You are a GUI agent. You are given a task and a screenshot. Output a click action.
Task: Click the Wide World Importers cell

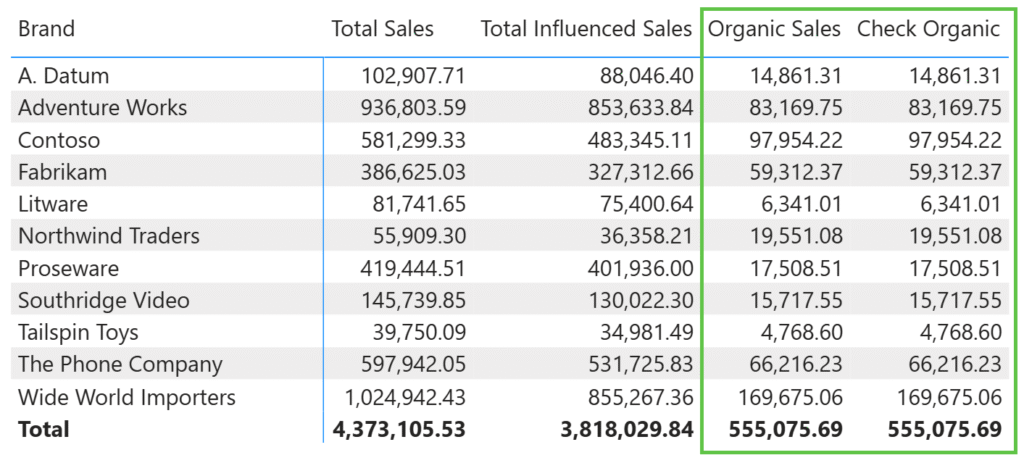tap(127, 398)
